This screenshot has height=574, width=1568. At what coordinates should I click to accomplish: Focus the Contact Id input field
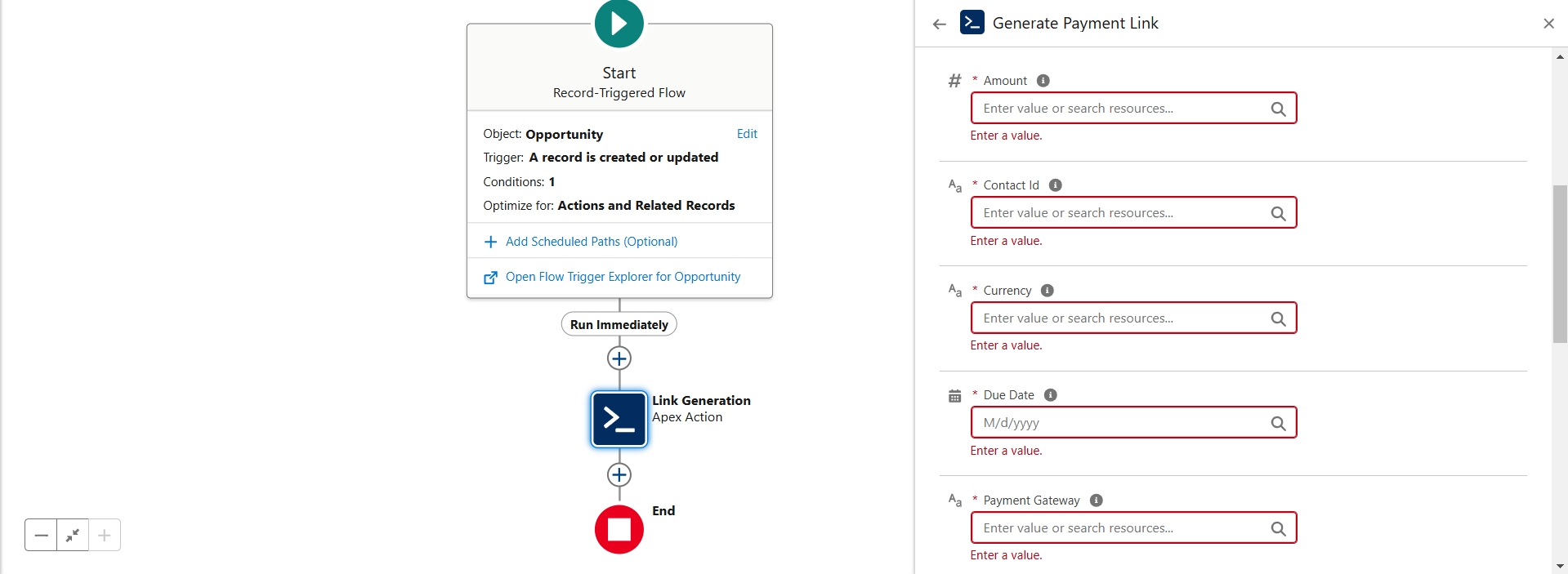1133,212
